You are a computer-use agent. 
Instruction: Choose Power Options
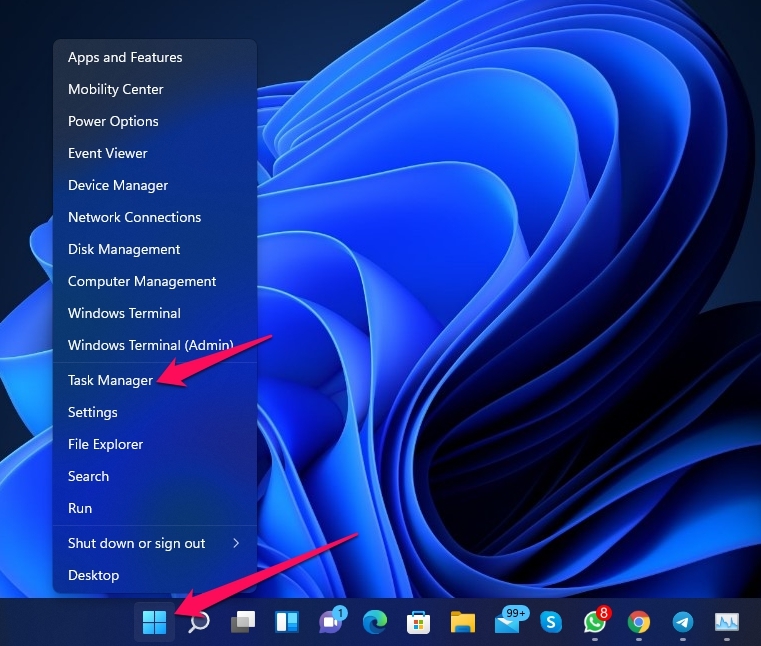[x=154, y=121]
